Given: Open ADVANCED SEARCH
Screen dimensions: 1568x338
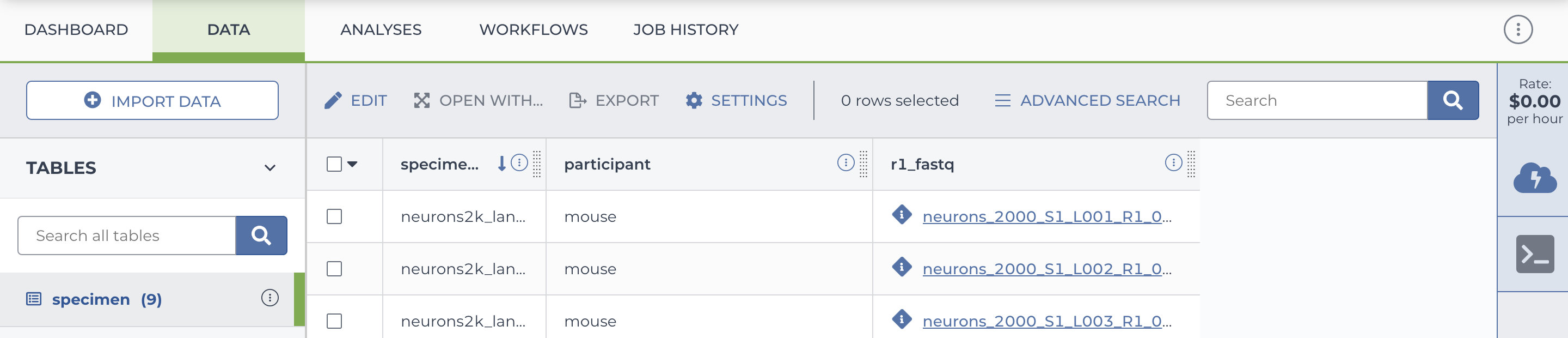Looking at the screenshot, I should (1087, 100).
